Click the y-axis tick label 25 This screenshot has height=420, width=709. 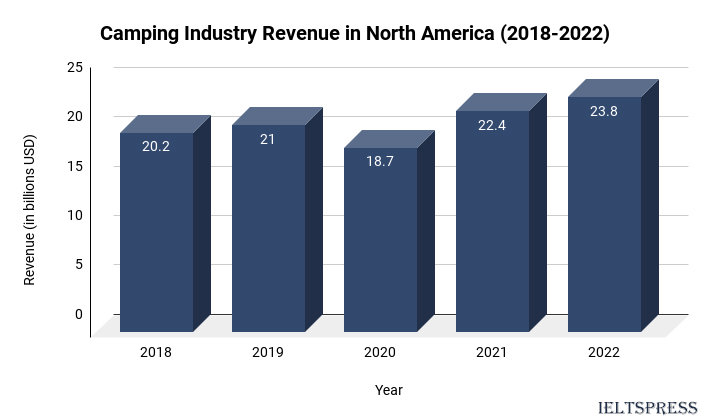tap(75, 67)
